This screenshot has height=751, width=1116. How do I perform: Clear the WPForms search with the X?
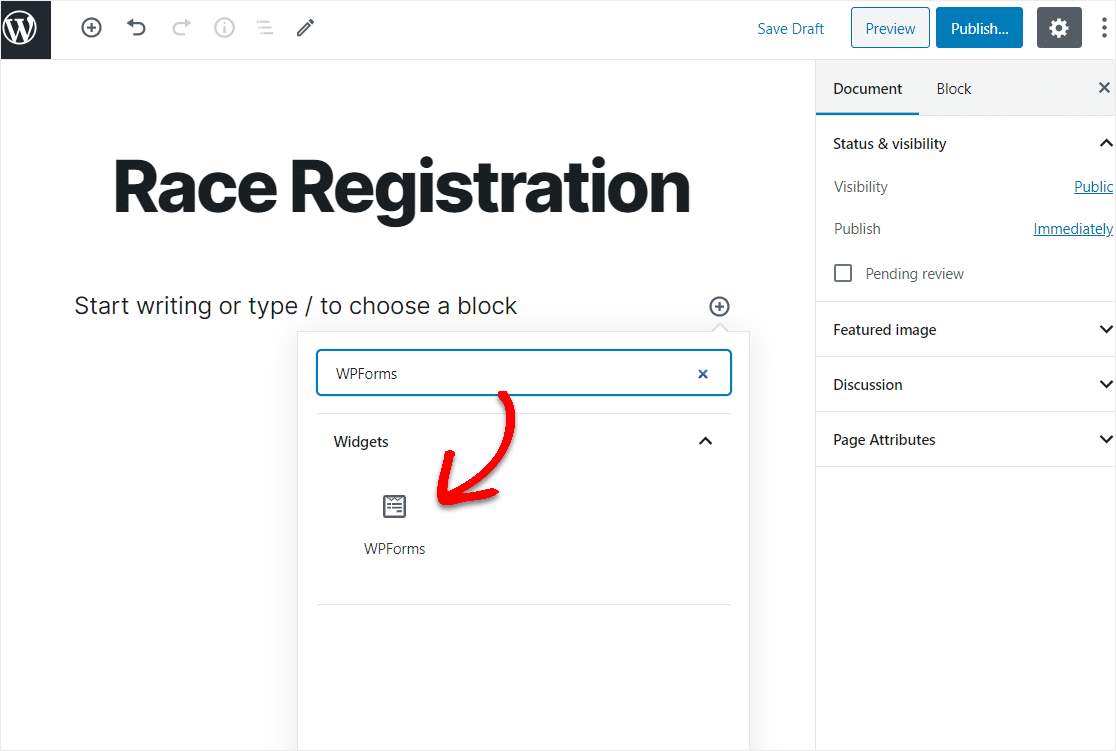[702, 372]
